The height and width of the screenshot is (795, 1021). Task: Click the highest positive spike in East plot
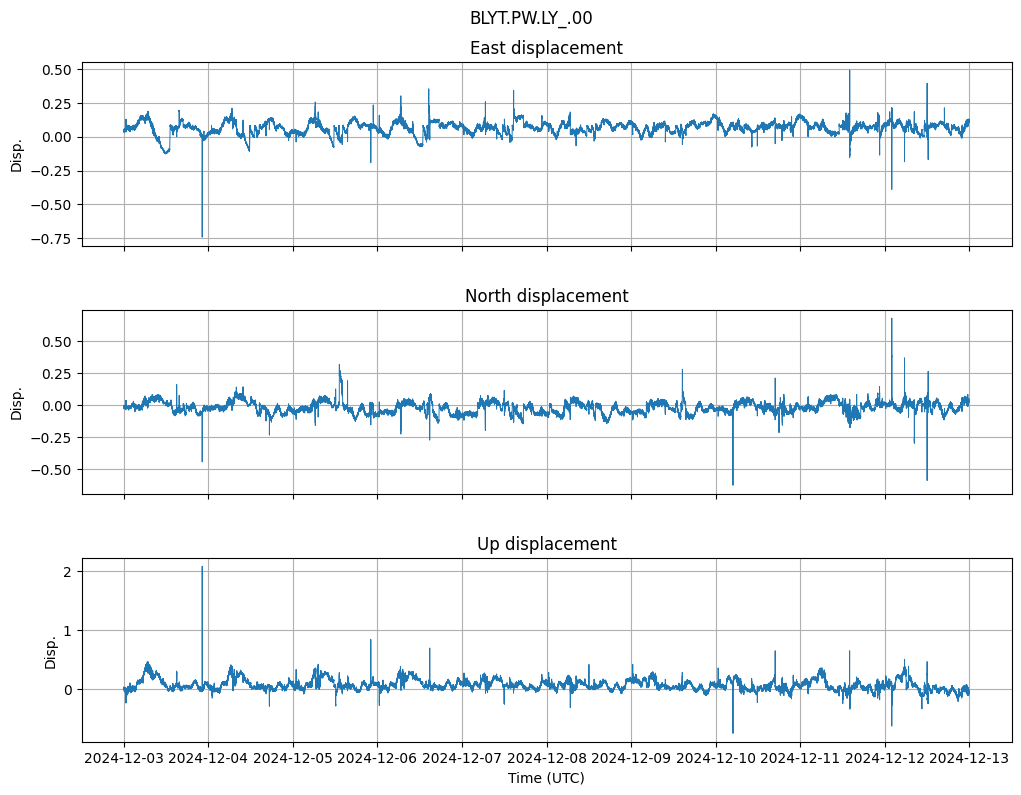[850, 70]
